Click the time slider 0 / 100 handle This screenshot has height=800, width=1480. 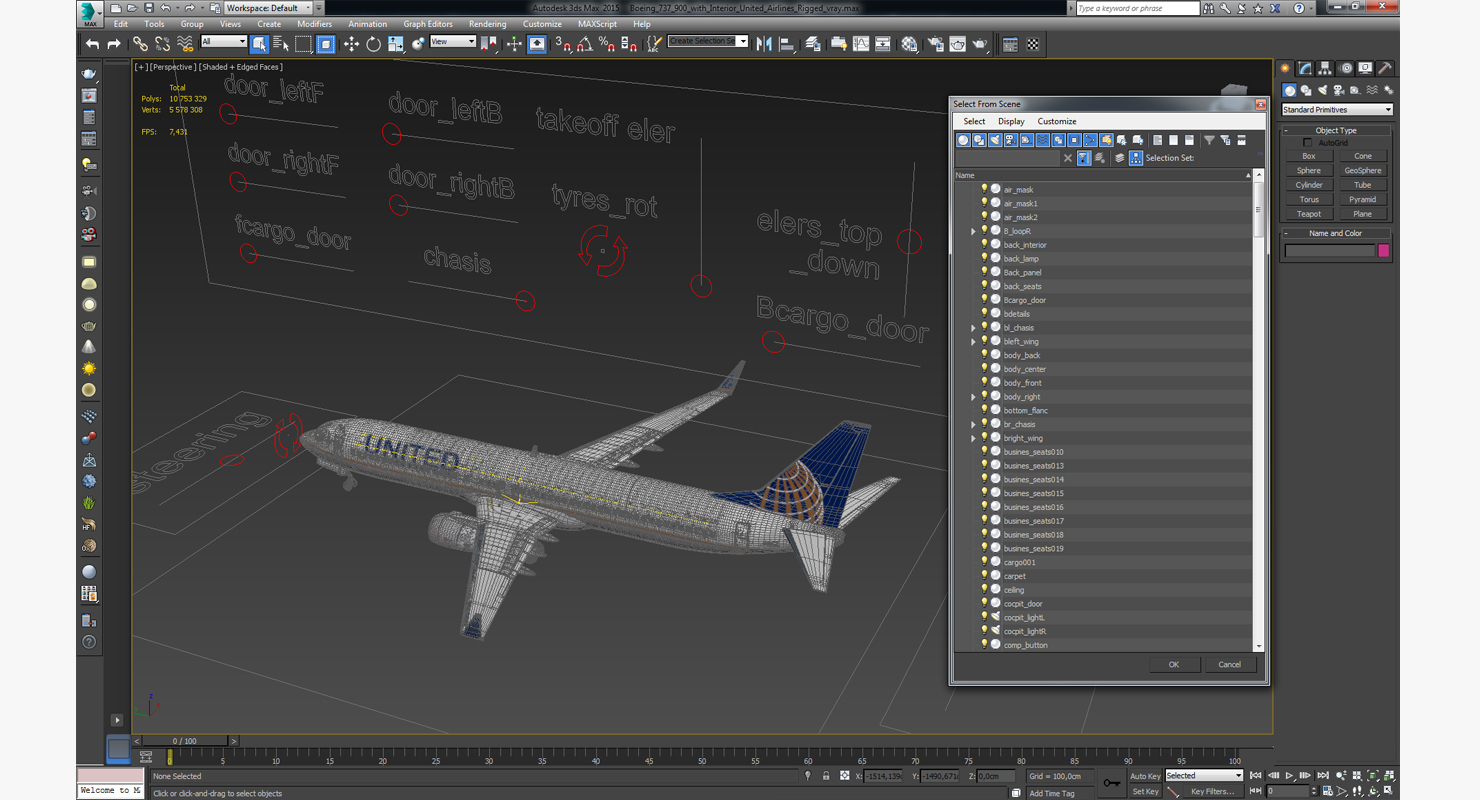click(x=184, y=741)
